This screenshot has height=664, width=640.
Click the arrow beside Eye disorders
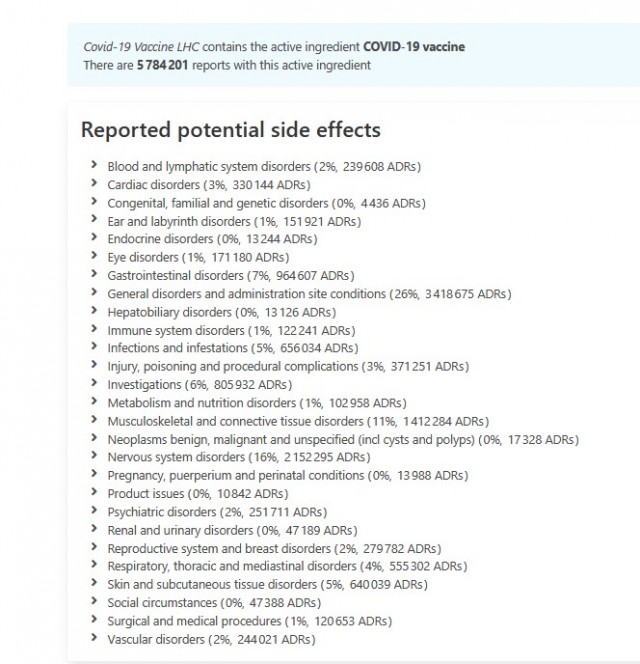pyautogui.click(x=93, y=257)
